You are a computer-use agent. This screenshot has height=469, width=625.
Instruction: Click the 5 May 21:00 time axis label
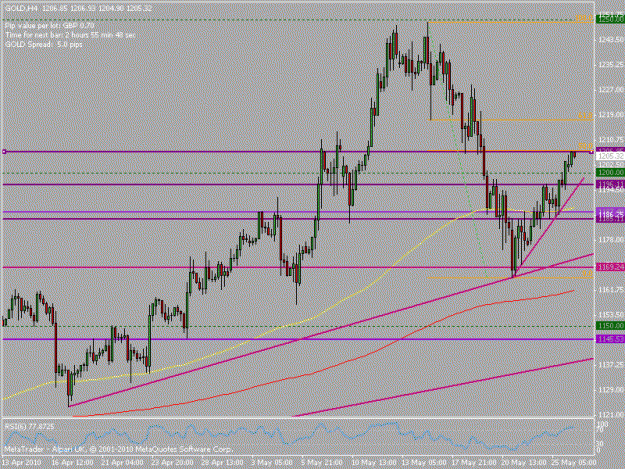tap(322, 463)
